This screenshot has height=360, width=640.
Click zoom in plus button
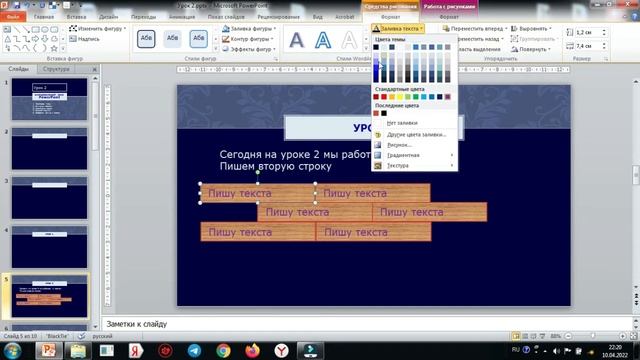(x=622, y=336)
